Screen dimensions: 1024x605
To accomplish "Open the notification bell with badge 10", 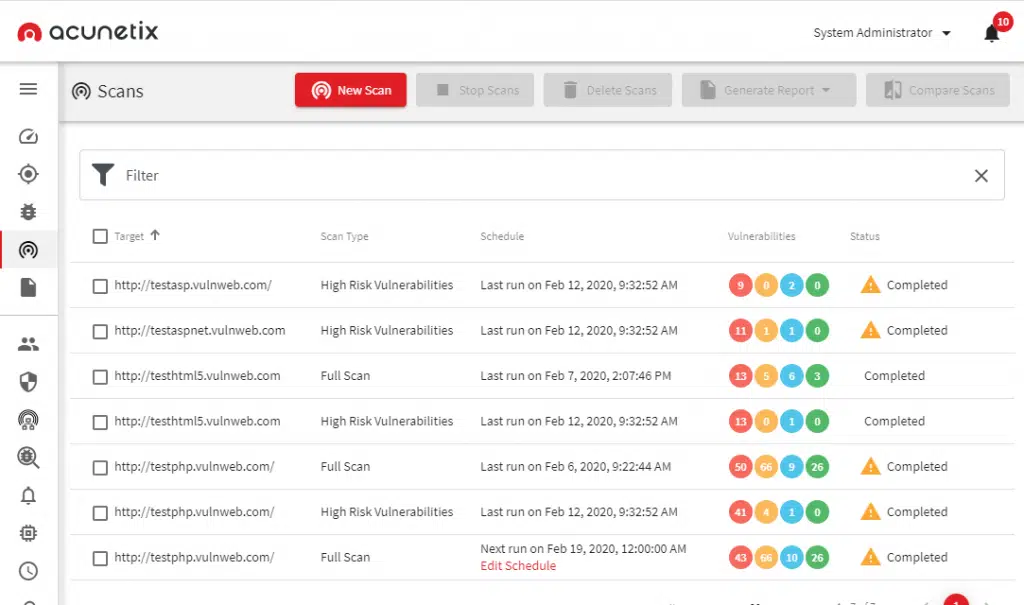I will 992,33.
